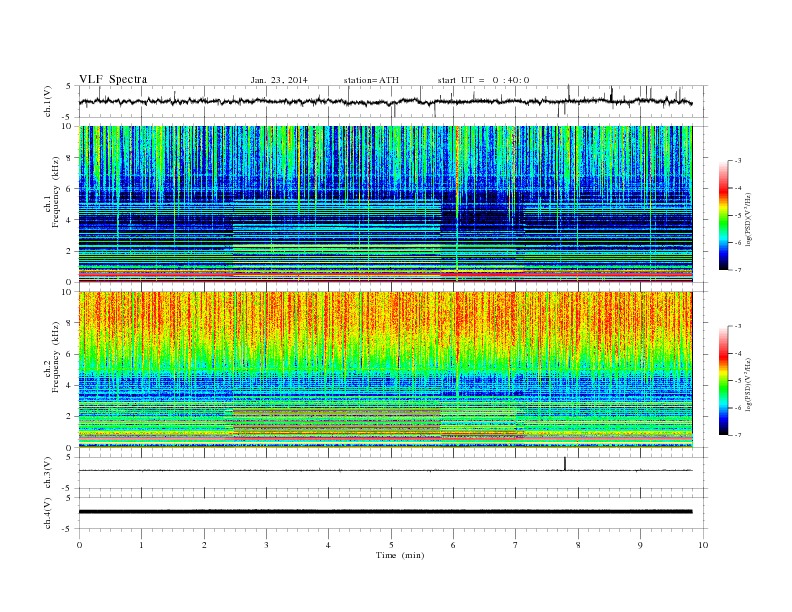Screen dimensions: 792x612
Task: Click time axis tick label "6"
Action: [x=454, y=545]
